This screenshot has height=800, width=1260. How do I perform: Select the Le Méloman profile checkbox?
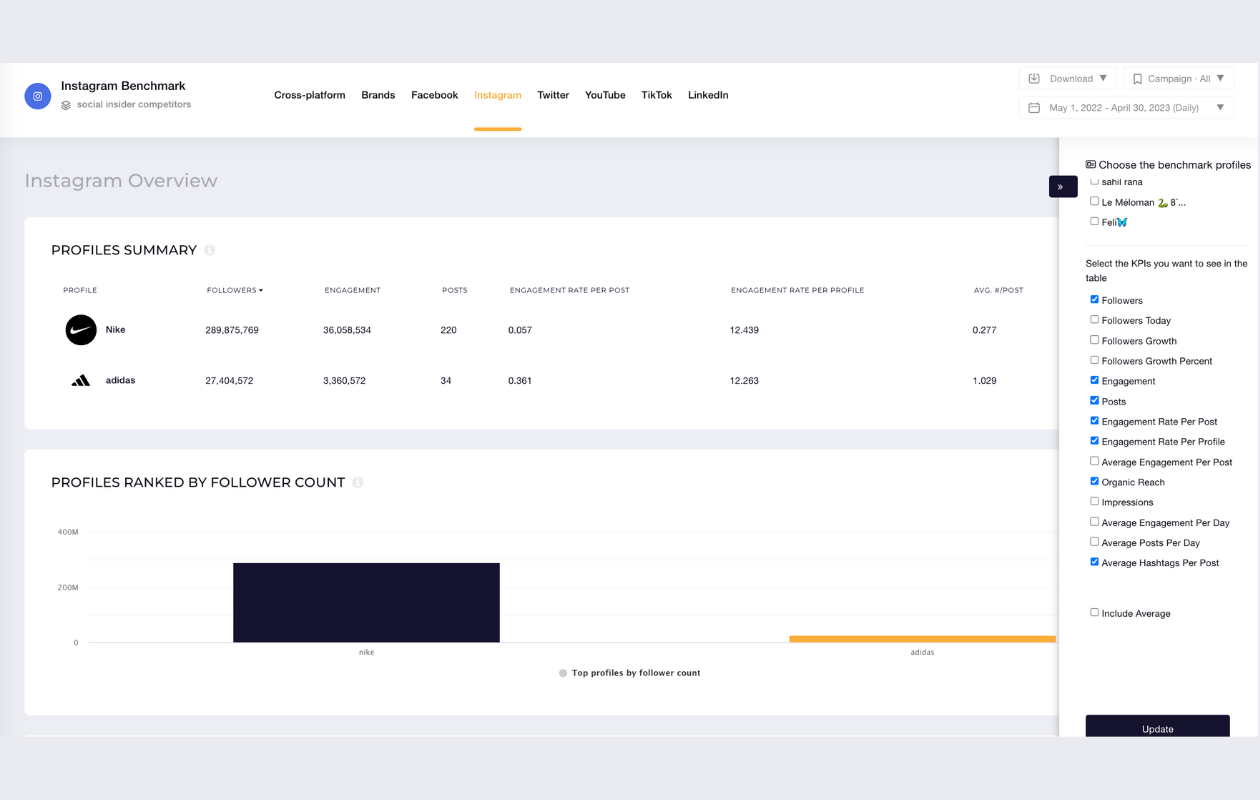1094,201
